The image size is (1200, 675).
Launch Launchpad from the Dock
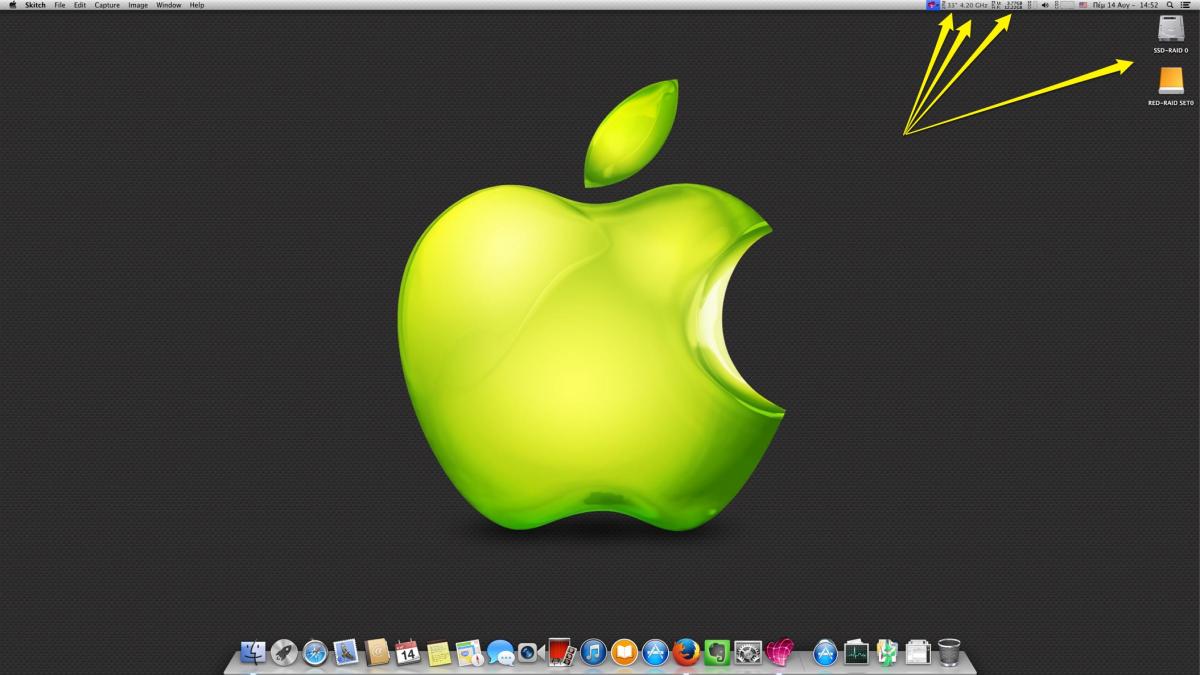pyautogui.click(x=284, y=653)
